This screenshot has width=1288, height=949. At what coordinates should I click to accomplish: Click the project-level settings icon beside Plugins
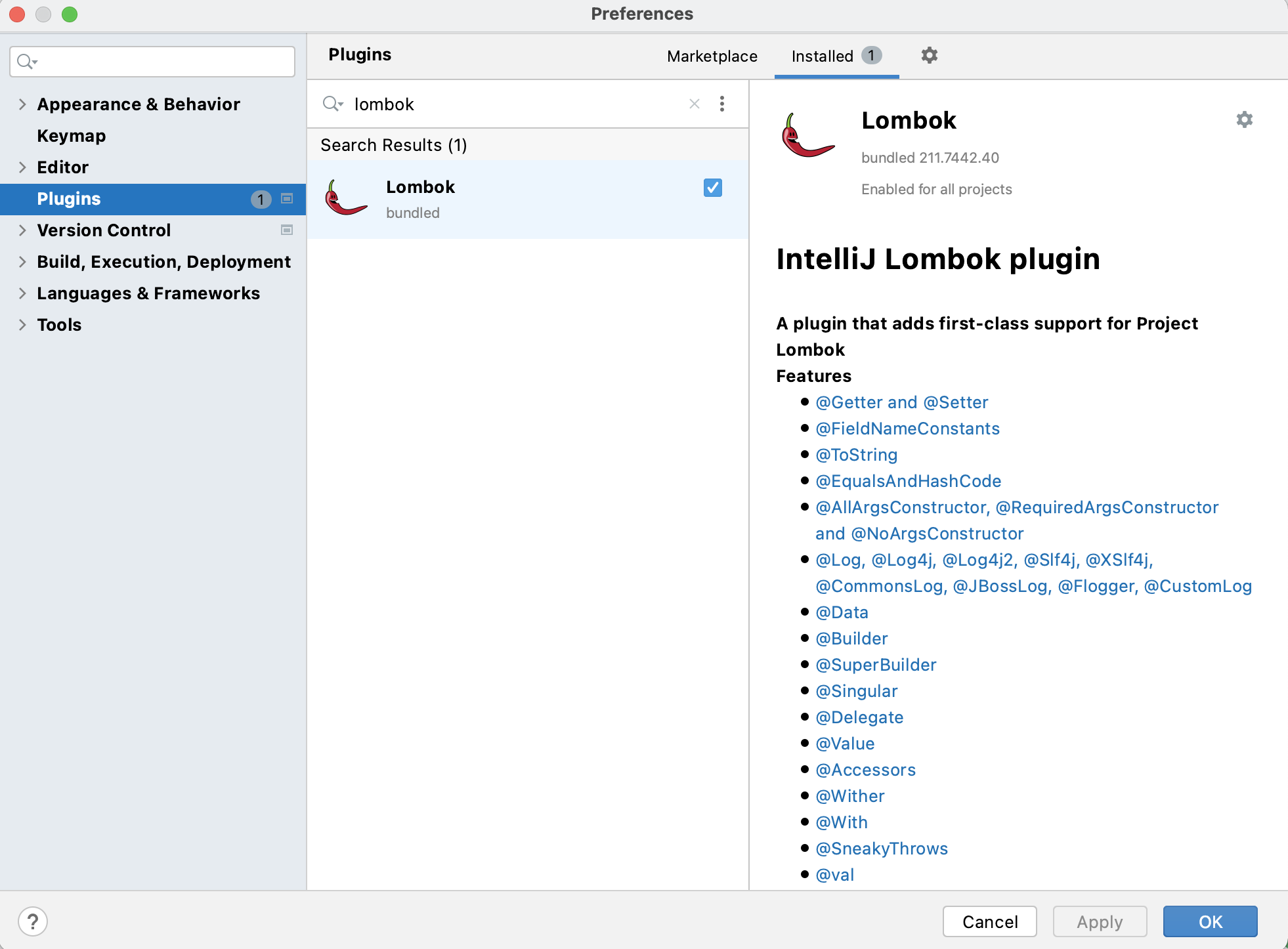point(287,198)
